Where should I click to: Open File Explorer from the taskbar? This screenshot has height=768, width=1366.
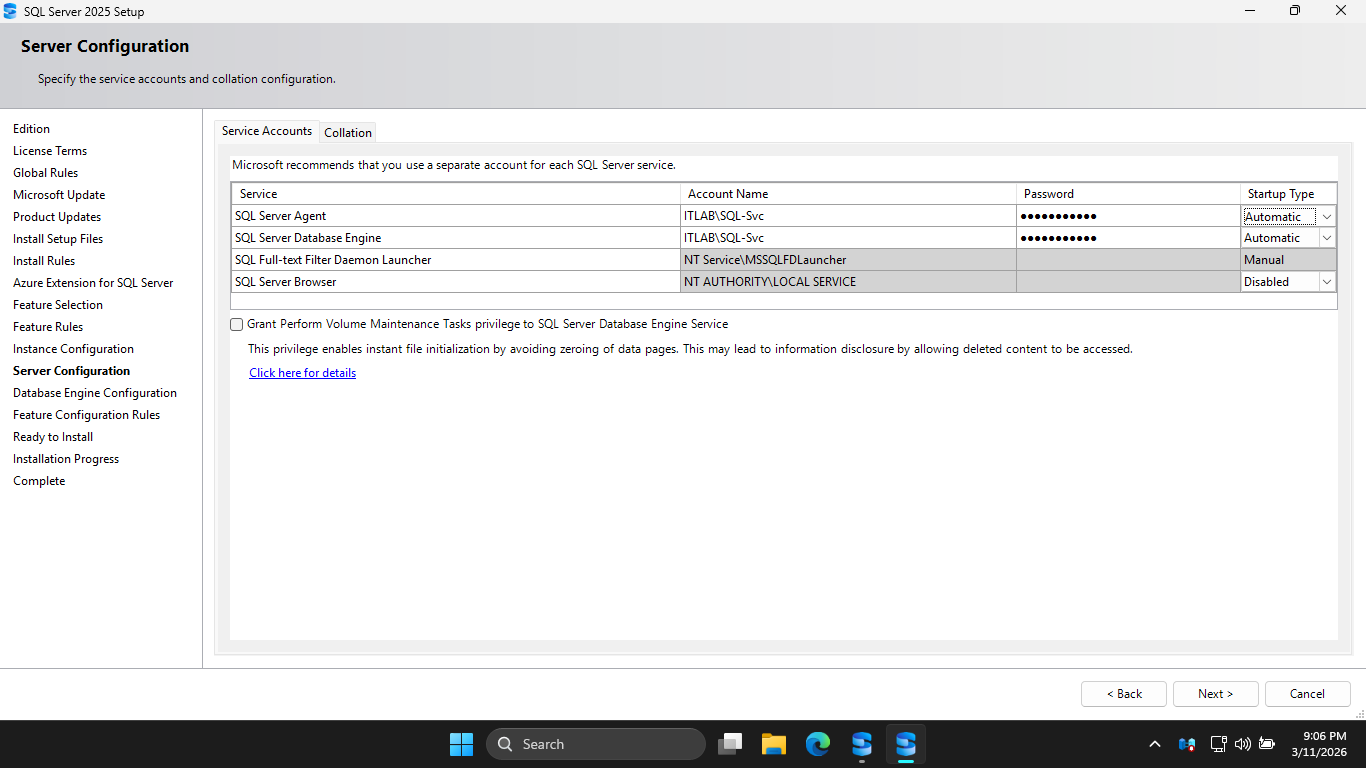point(773,744)
